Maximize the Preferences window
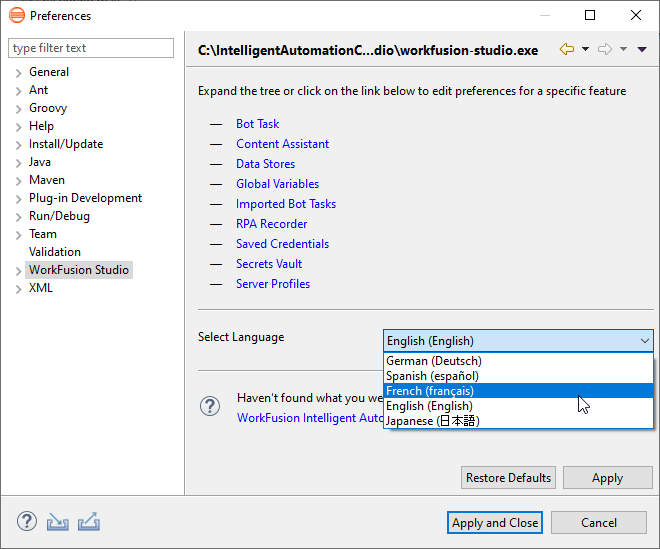The height and width of the screenshot is (549, 660). pos(590,15)
